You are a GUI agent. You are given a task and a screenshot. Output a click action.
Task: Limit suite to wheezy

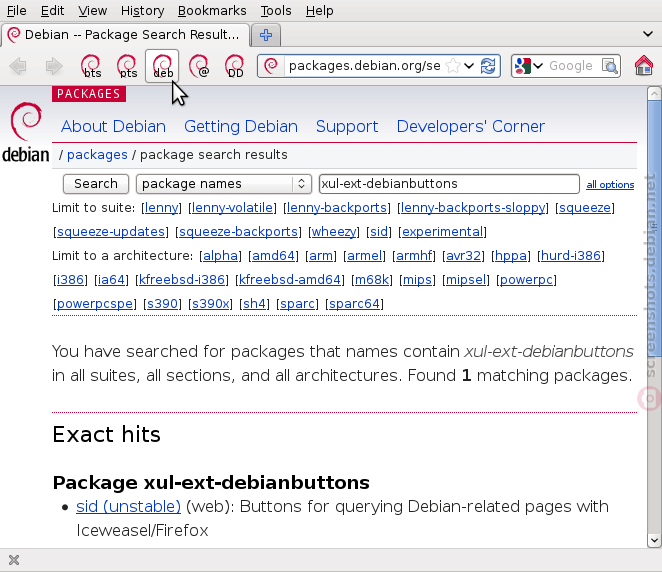[334, 232]
